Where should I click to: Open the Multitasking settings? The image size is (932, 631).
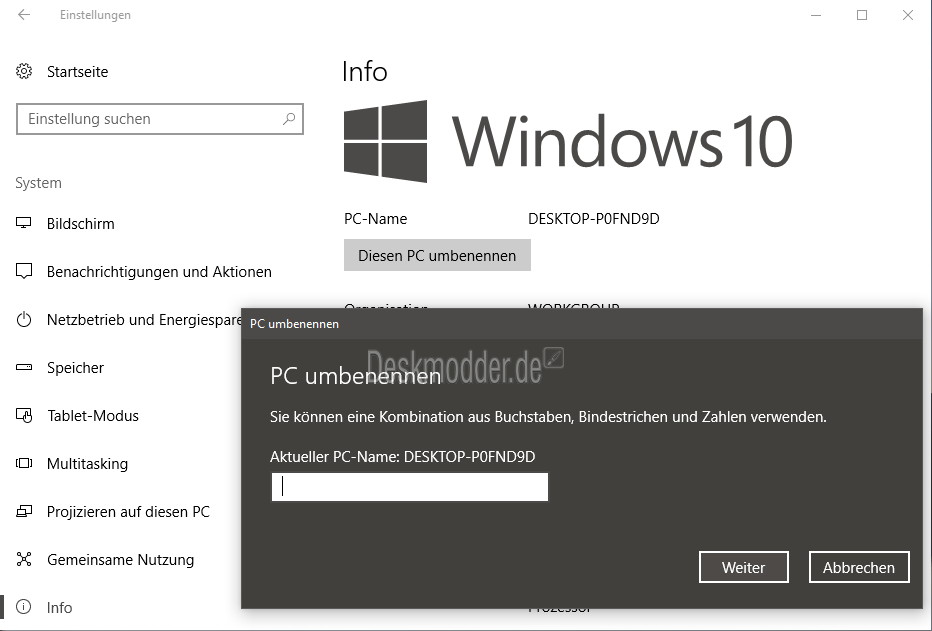(x=87, y=464)
